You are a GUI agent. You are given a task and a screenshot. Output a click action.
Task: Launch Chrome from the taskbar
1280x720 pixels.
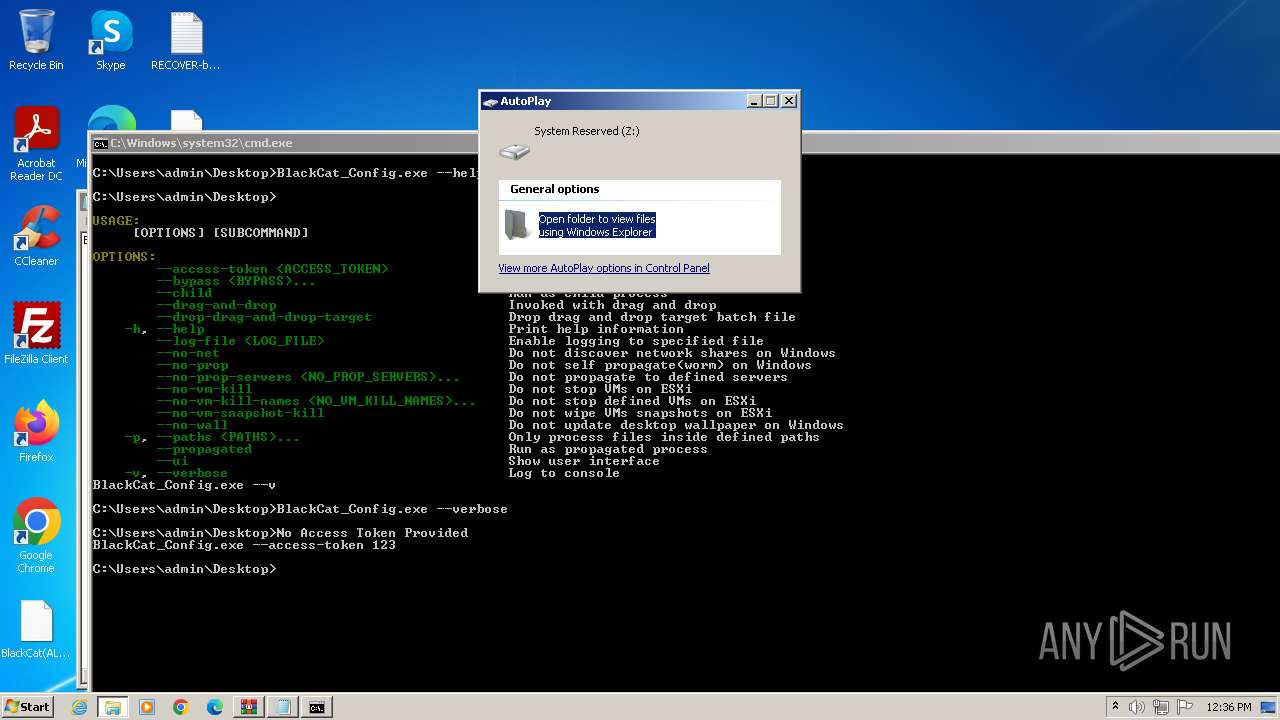[x=181, y=707]
